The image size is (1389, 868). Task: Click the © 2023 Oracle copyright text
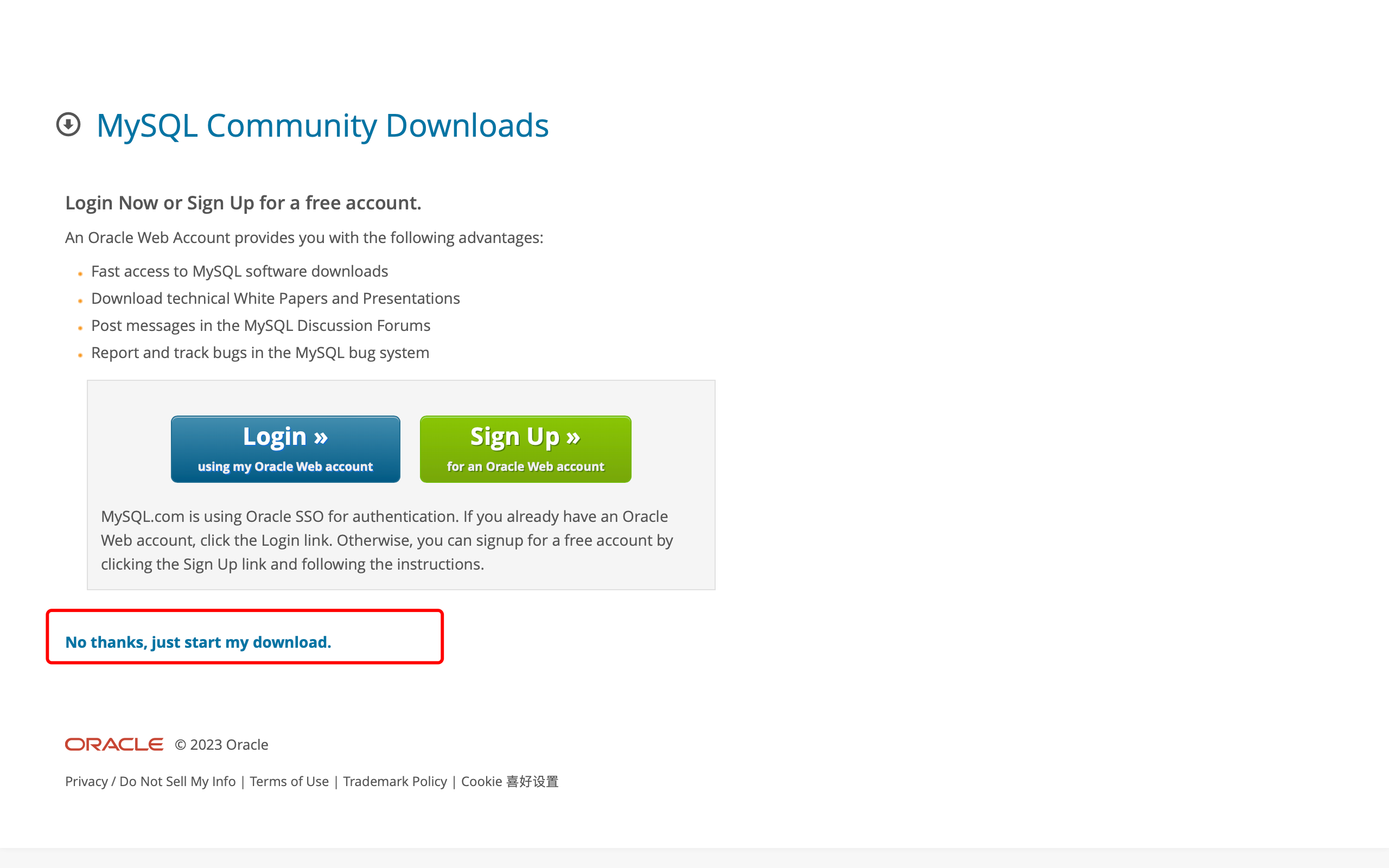221,744
